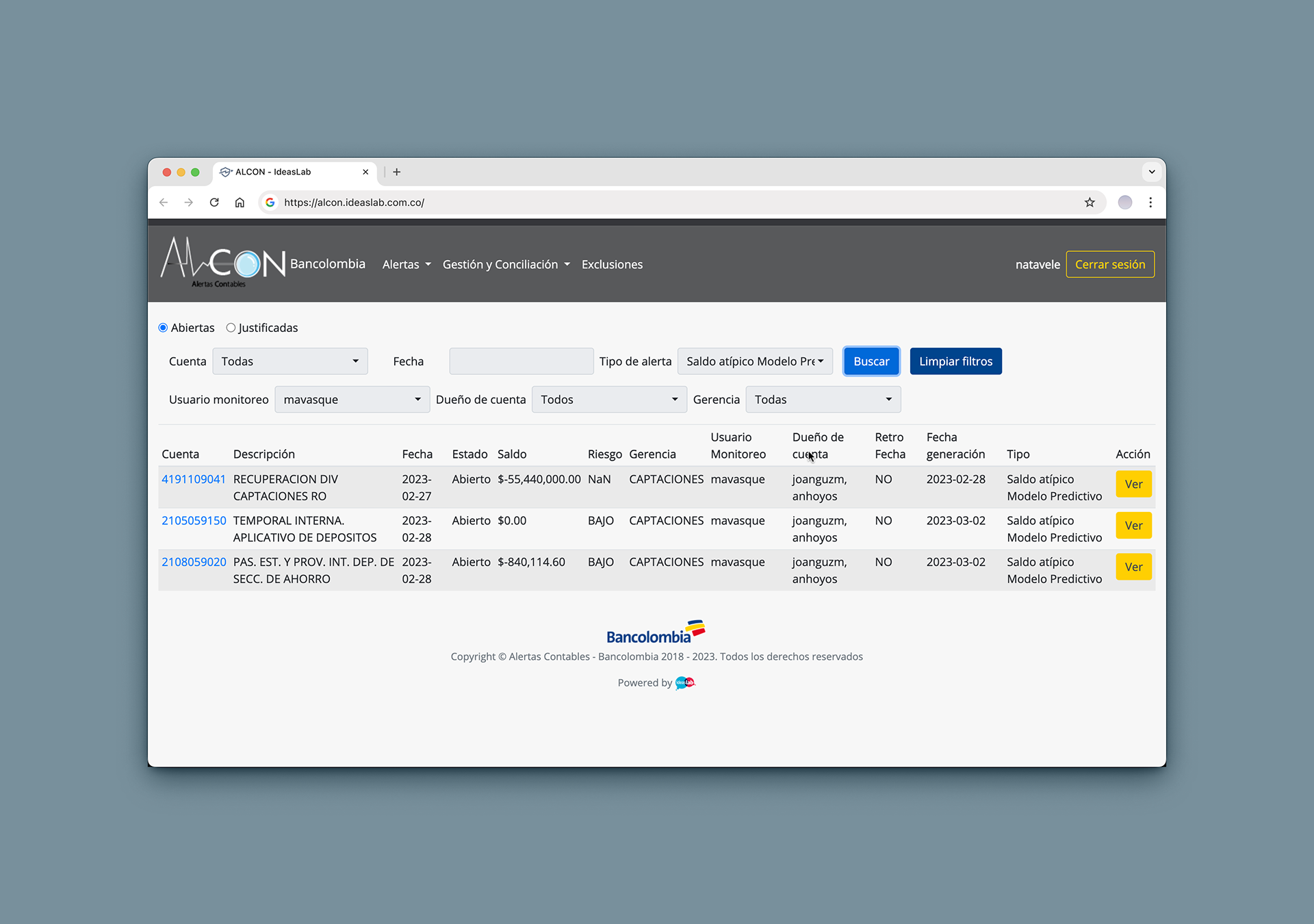
Task: Open a new browser tab with plus
Action: point(397,172)
